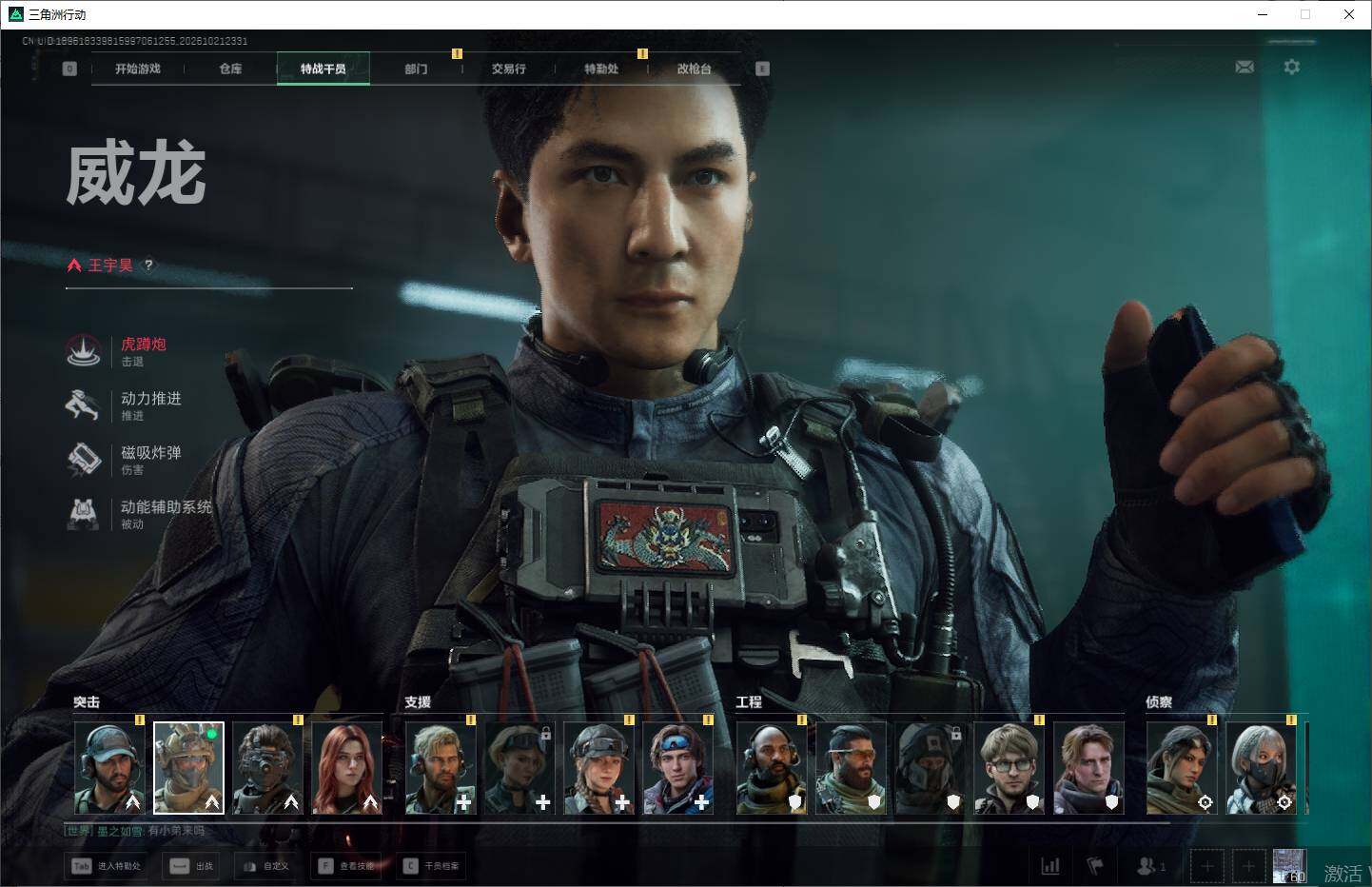Switch to the 部门 tab
The image size is (1372, 887).
(416, 69)
